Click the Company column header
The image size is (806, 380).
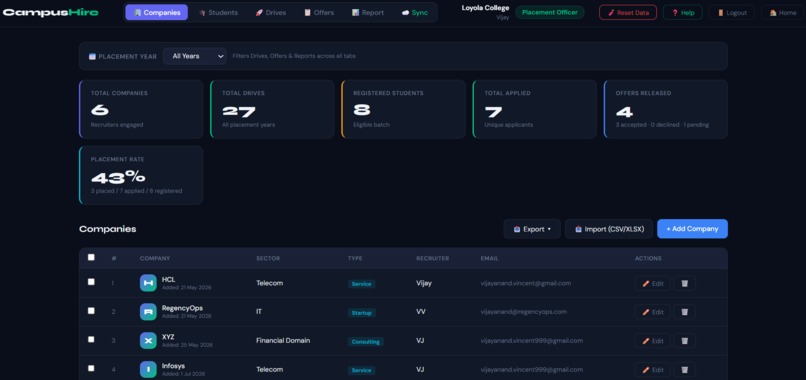155,258
